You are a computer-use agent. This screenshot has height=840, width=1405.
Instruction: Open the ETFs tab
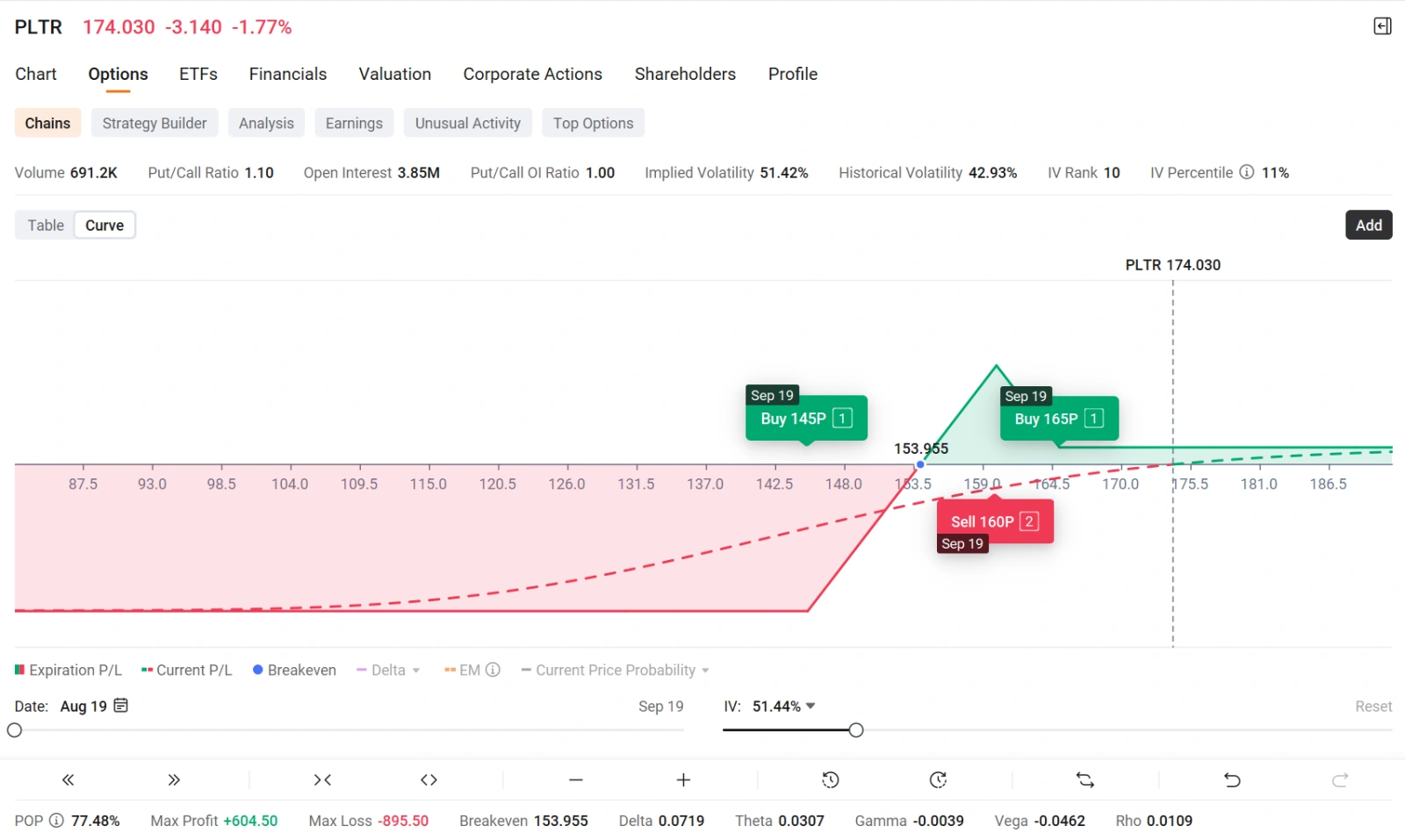tap(198, 74)
